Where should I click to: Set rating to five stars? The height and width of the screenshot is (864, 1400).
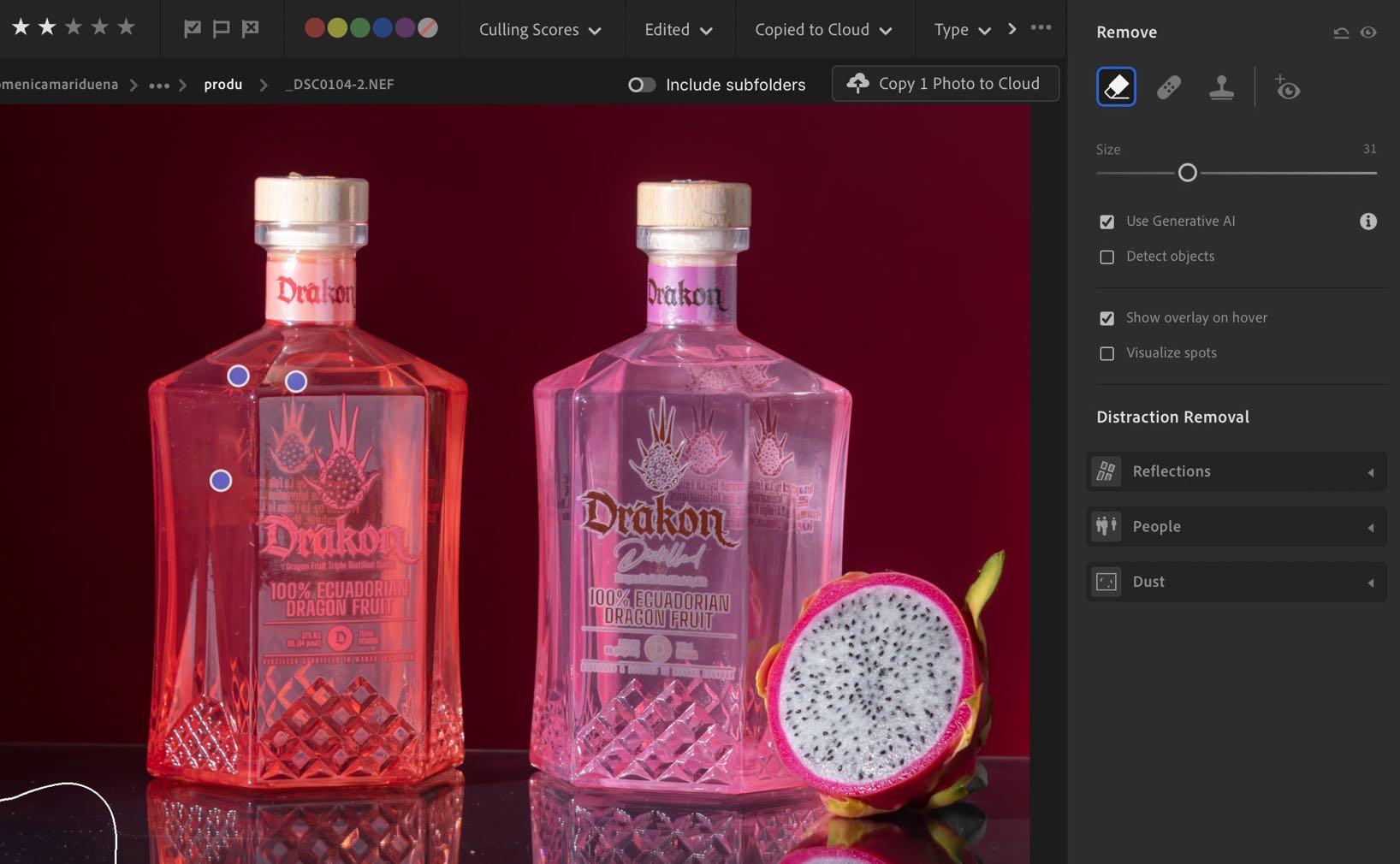point(127,27)
